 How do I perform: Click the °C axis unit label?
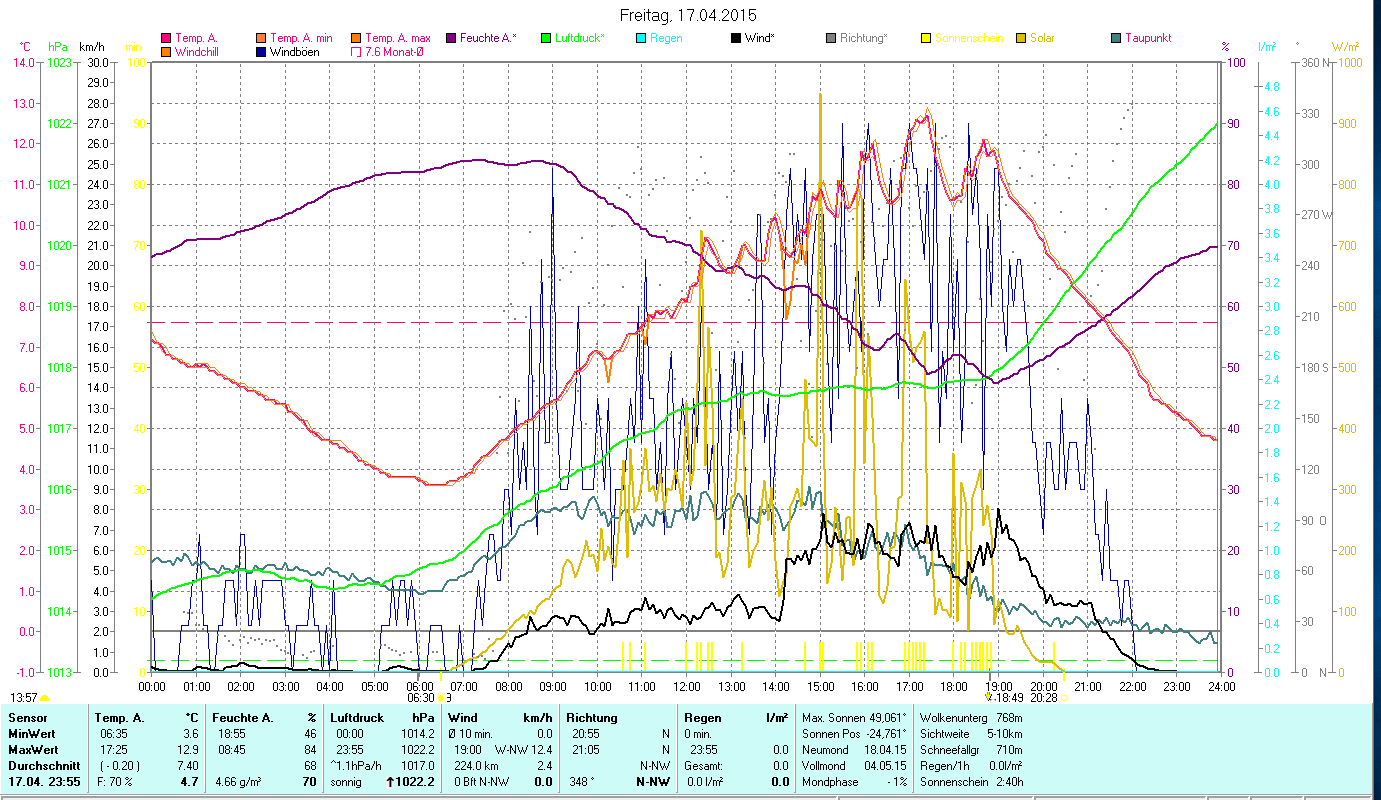(x=26, y=47)
